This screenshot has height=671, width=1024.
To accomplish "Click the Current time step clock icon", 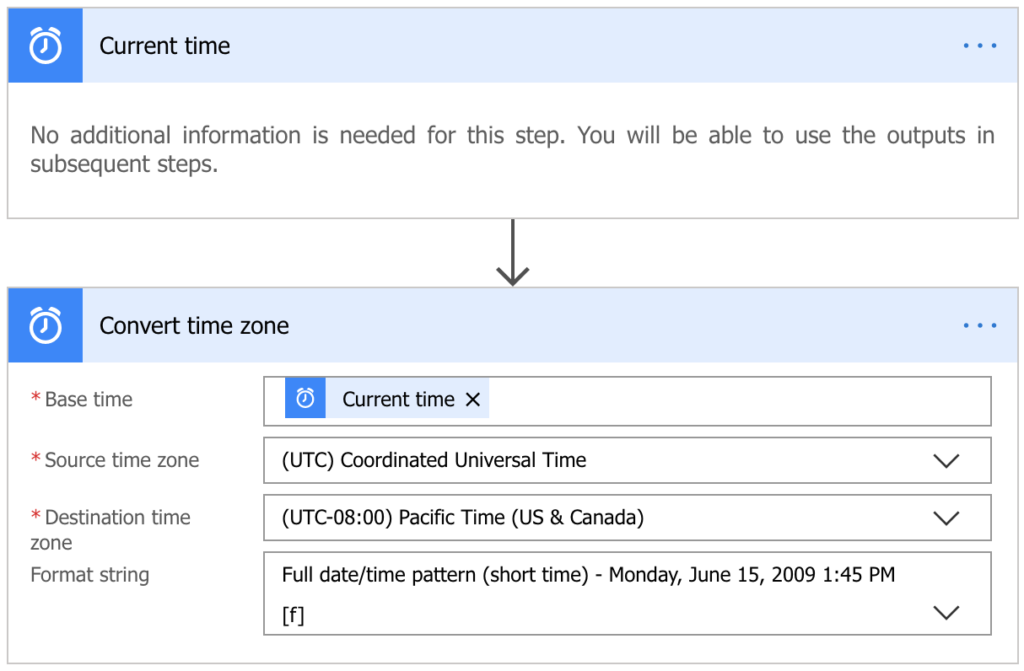I will [44, 45].
